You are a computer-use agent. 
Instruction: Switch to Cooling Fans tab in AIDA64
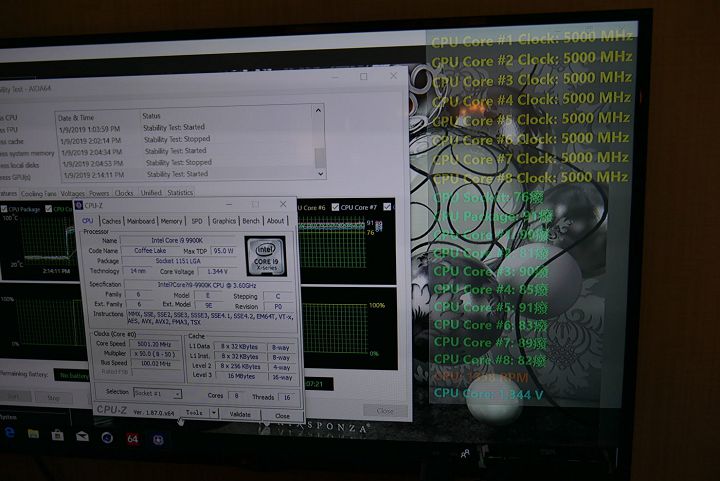pos(39,194)
